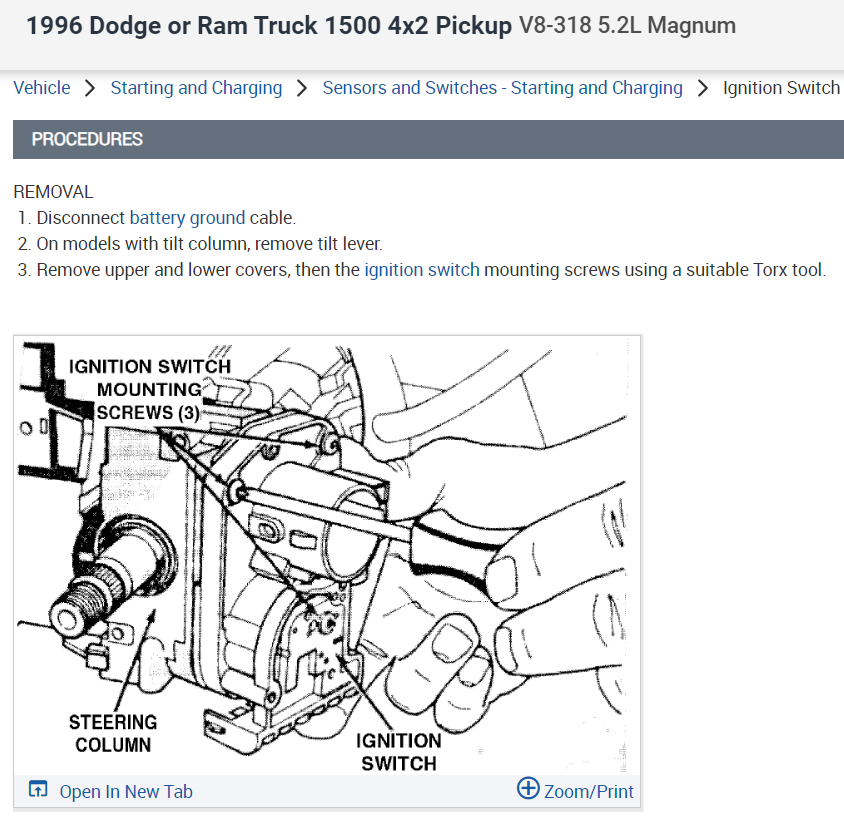Select the Ignition Switch breadcrumb item
The height and width of the screenshot is (831, 844).
click(x=781, y=88)
